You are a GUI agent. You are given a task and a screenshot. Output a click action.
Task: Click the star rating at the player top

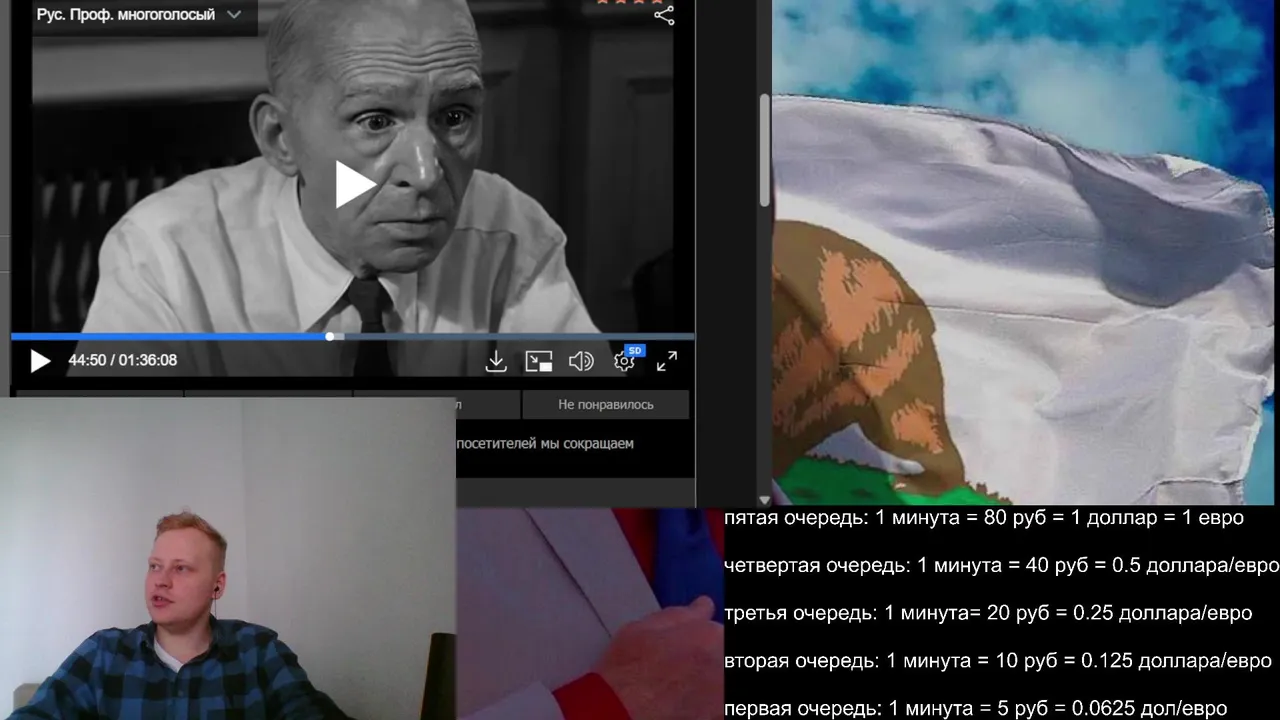pos(630,2)
